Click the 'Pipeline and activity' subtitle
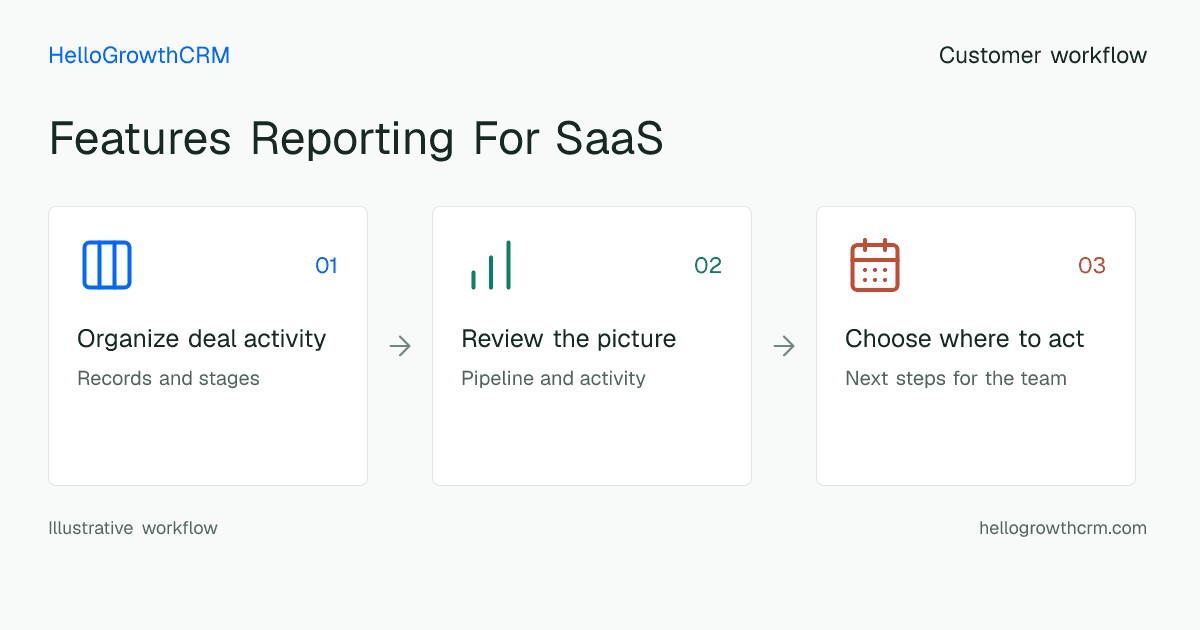The height and width of the screenshot is (630, 1200). pyautogui.click(x=553, y=379)
